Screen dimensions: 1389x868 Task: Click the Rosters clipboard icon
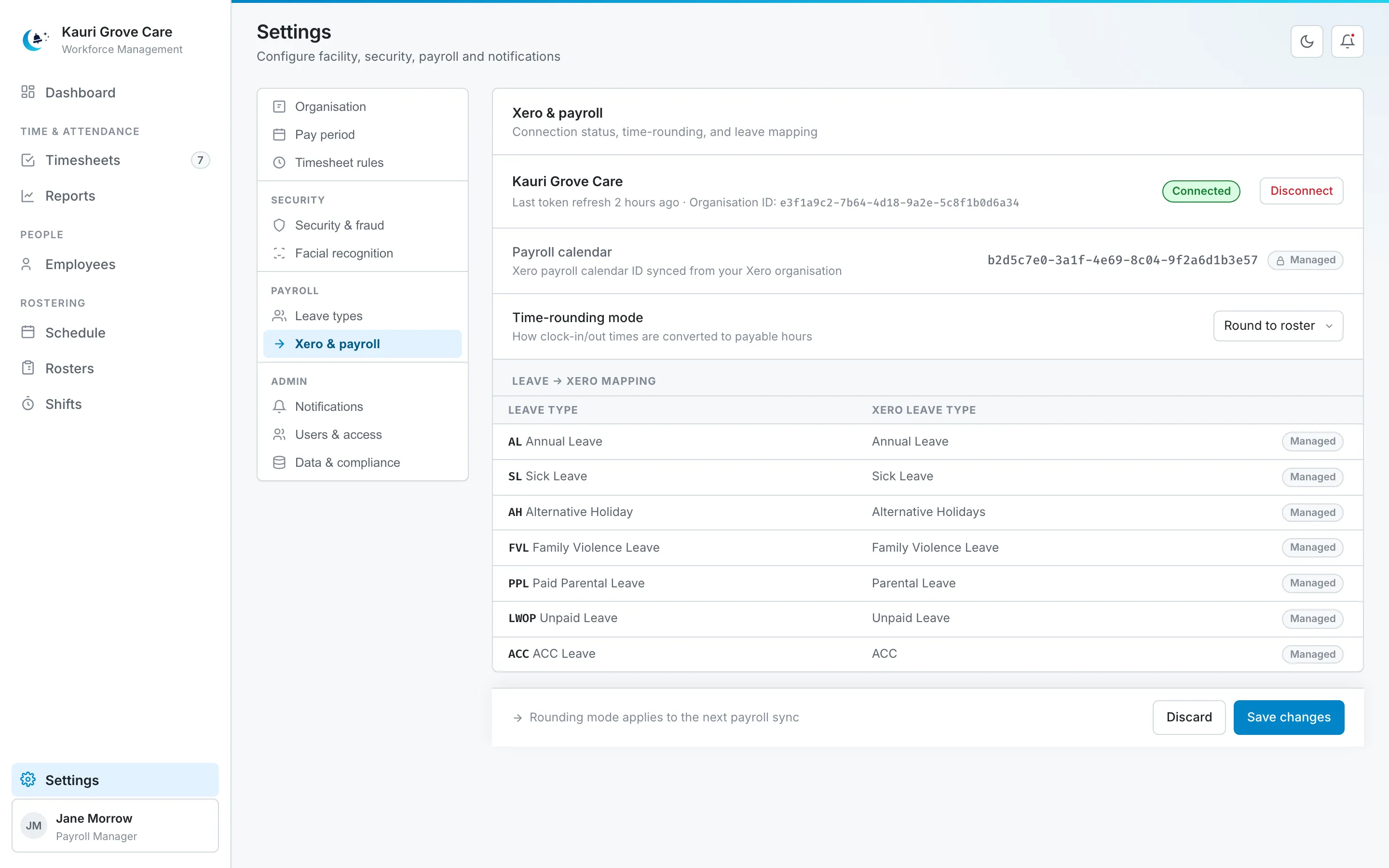coord(27,368)
